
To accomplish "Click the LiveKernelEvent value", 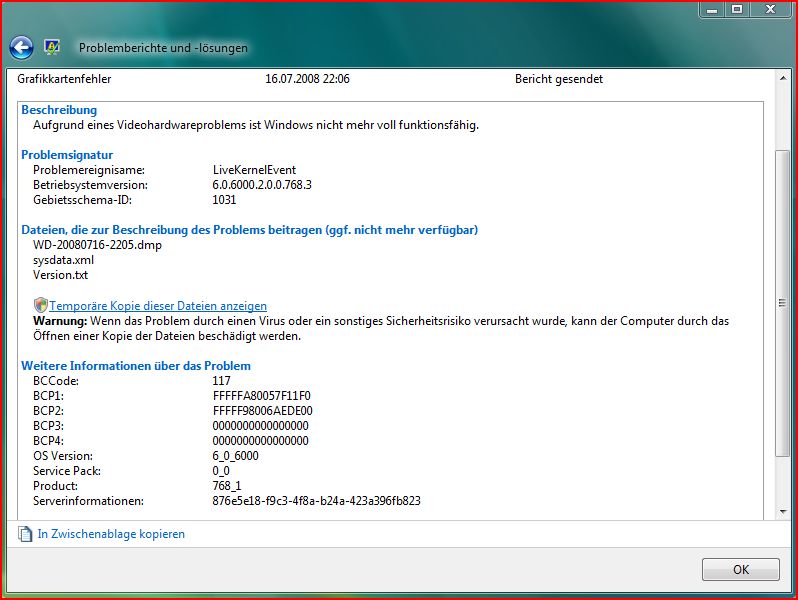I will click(254, 170).
